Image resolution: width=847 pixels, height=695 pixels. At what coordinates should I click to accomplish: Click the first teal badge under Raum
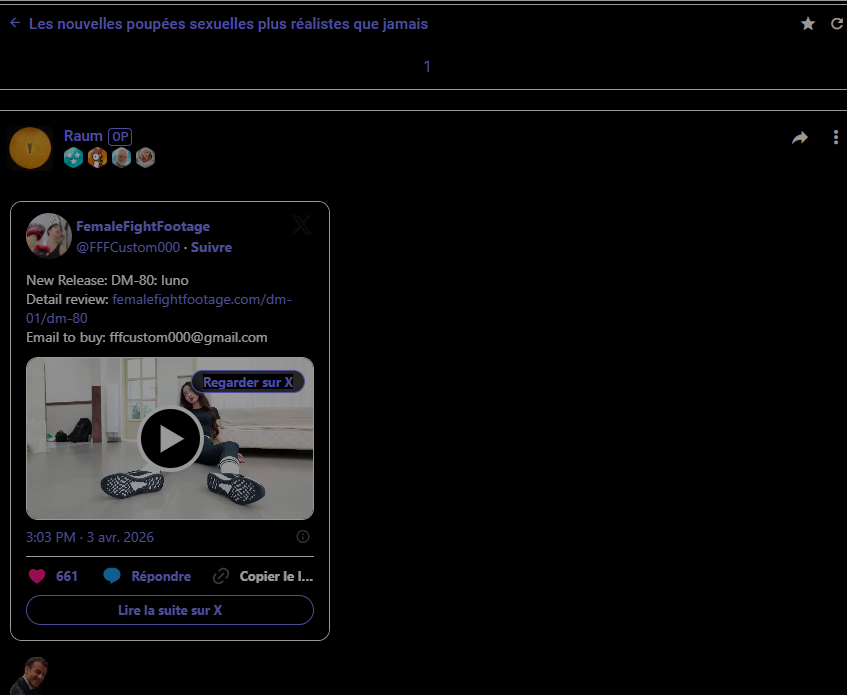click(x=73, y=157)
